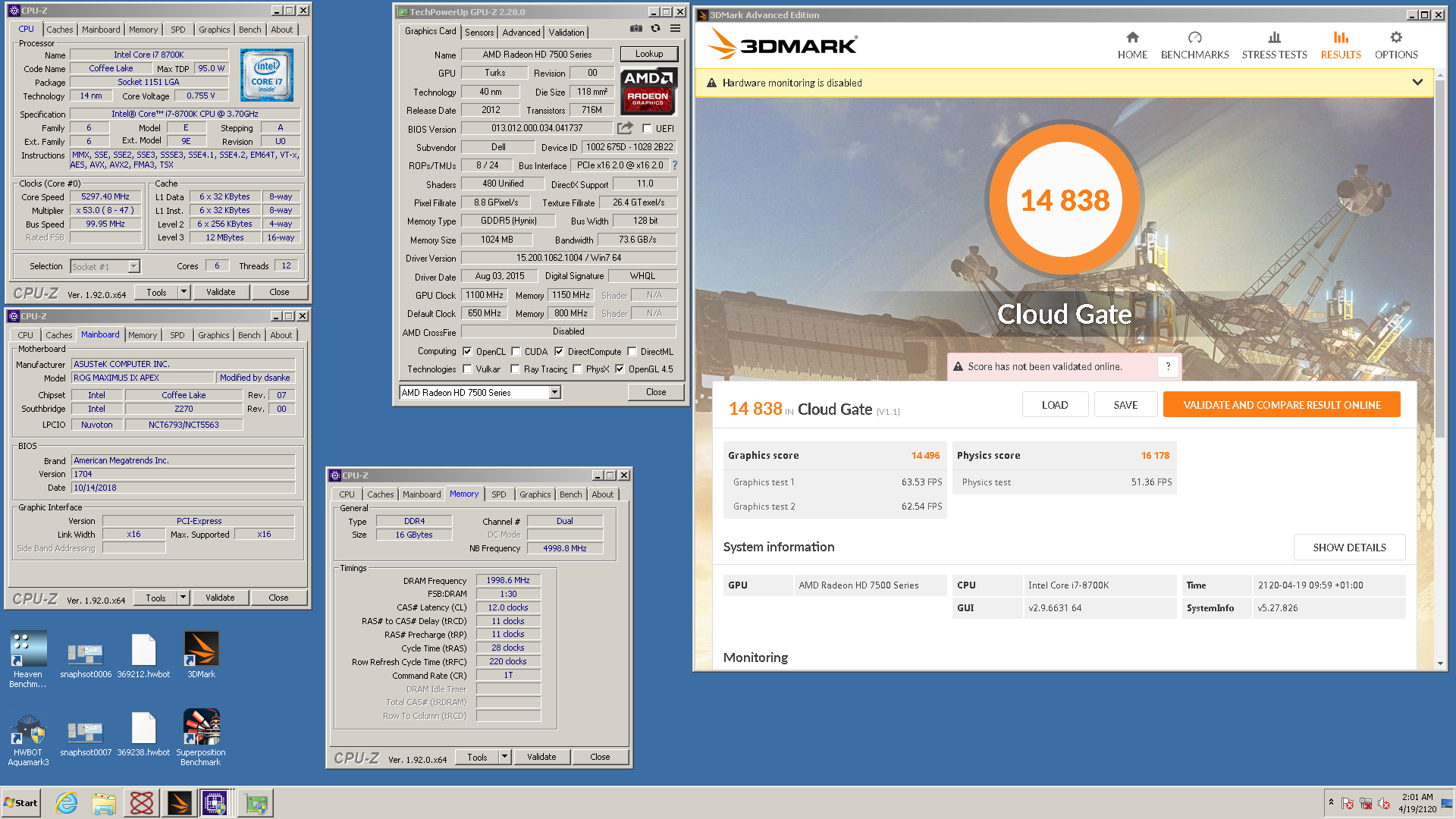Open Tools dropdown arrow in top CPU-Z window

(x=184, y=292)
